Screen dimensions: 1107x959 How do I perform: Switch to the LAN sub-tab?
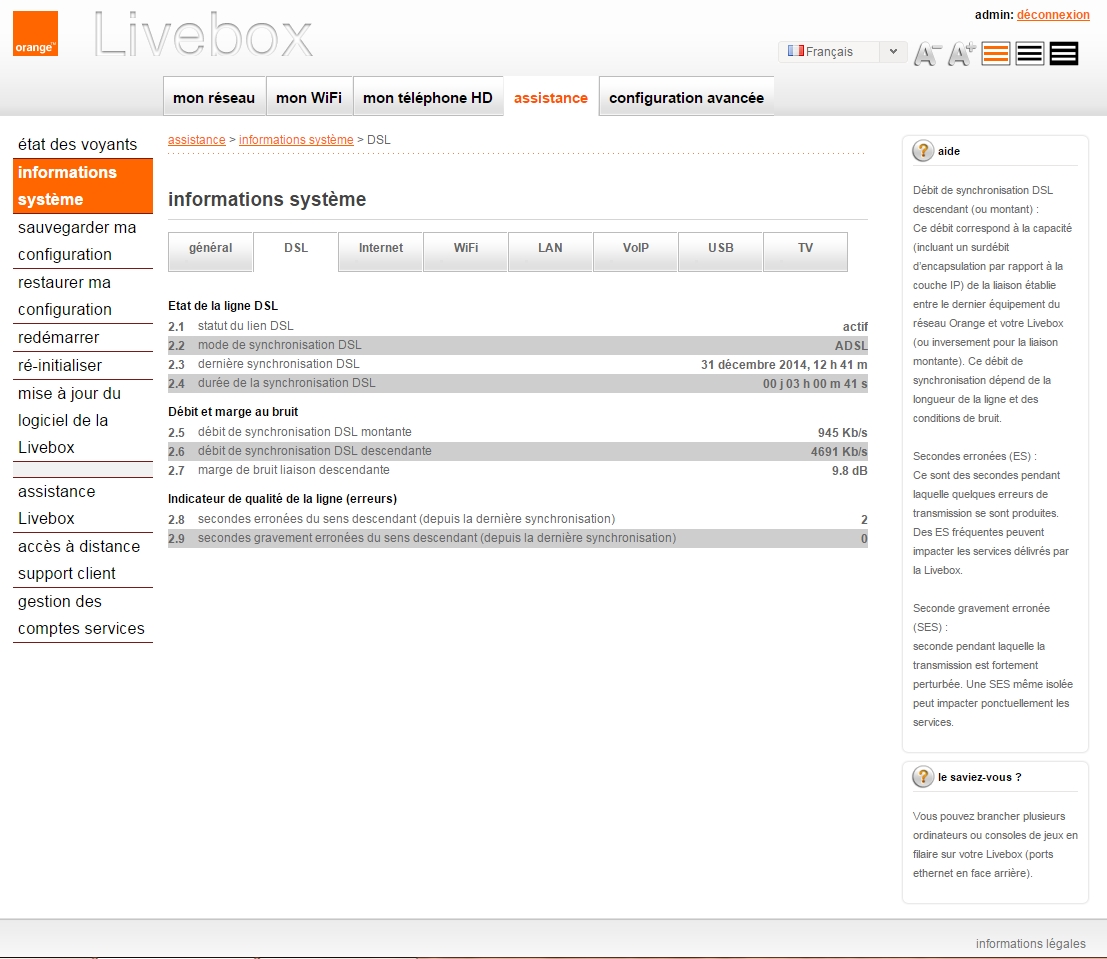click(550, 251)
